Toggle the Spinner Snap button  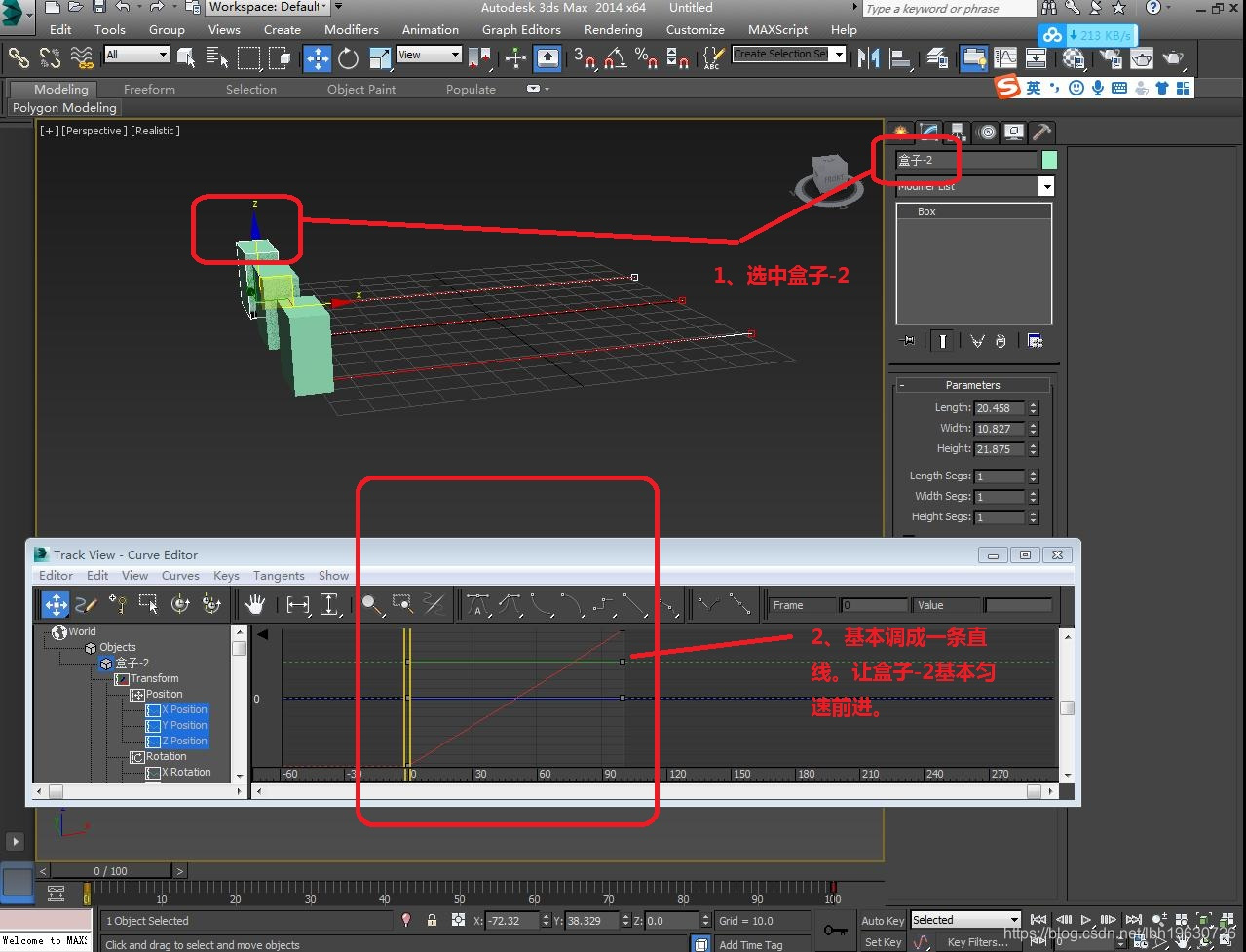click(678, 58)
